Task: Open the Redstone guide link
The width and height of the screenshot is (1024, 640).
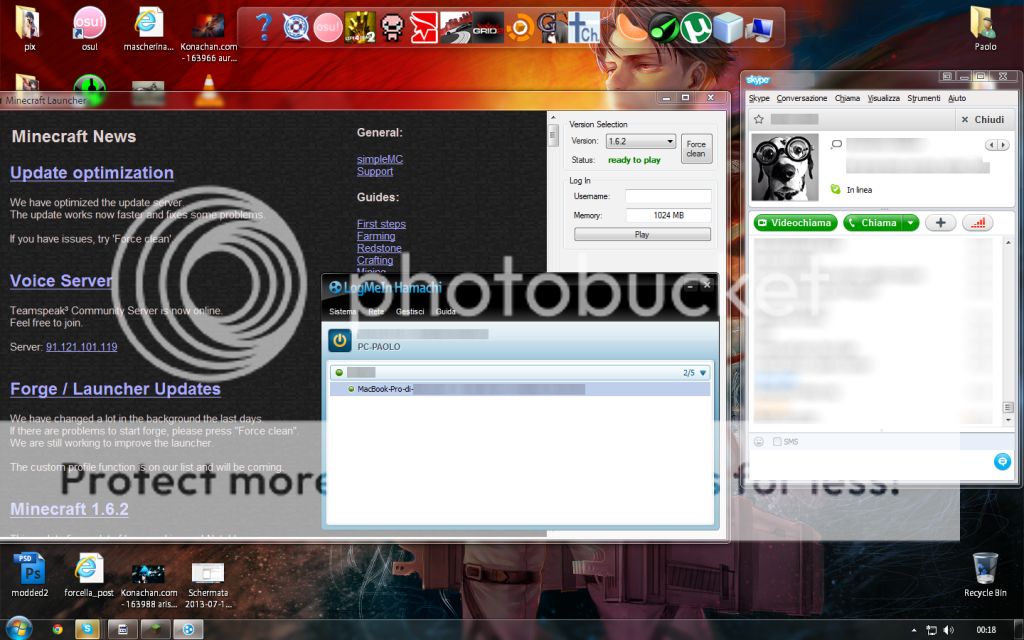Action: [x=379, y=248]
